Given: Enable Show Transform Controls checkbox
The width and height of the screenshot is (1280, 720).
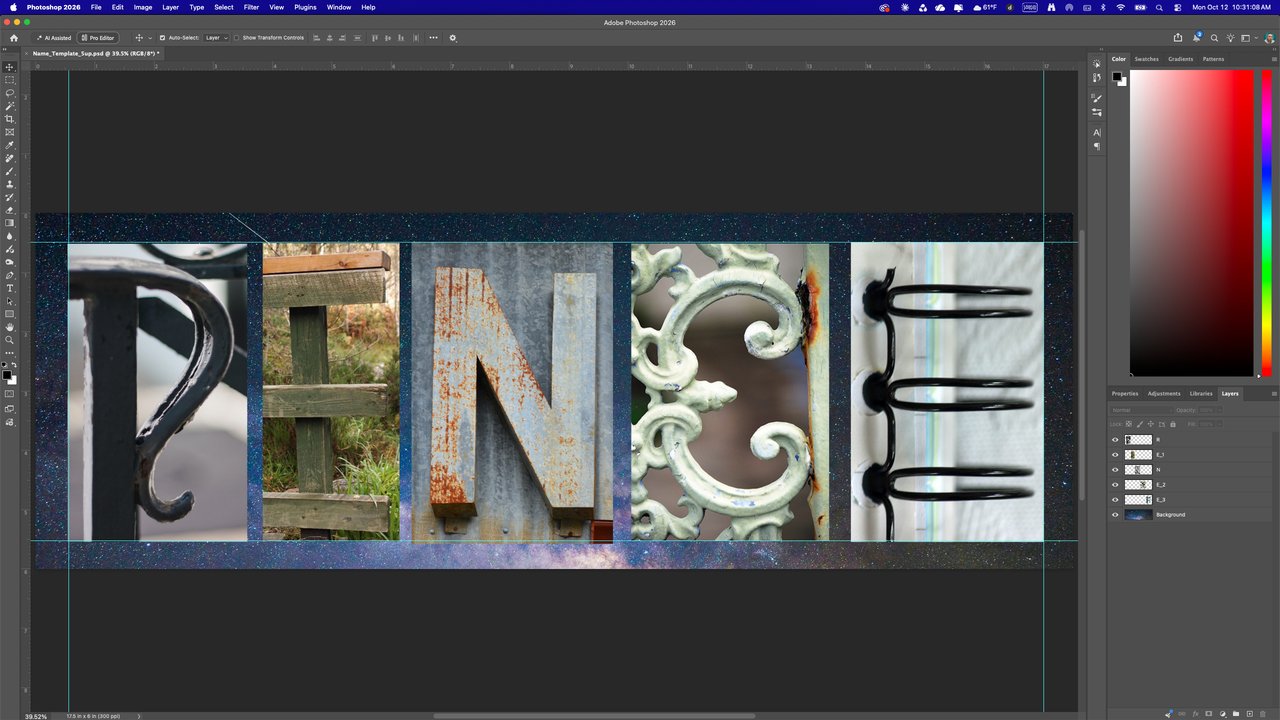Looking at the screenshot, I should tap(237, 38).
